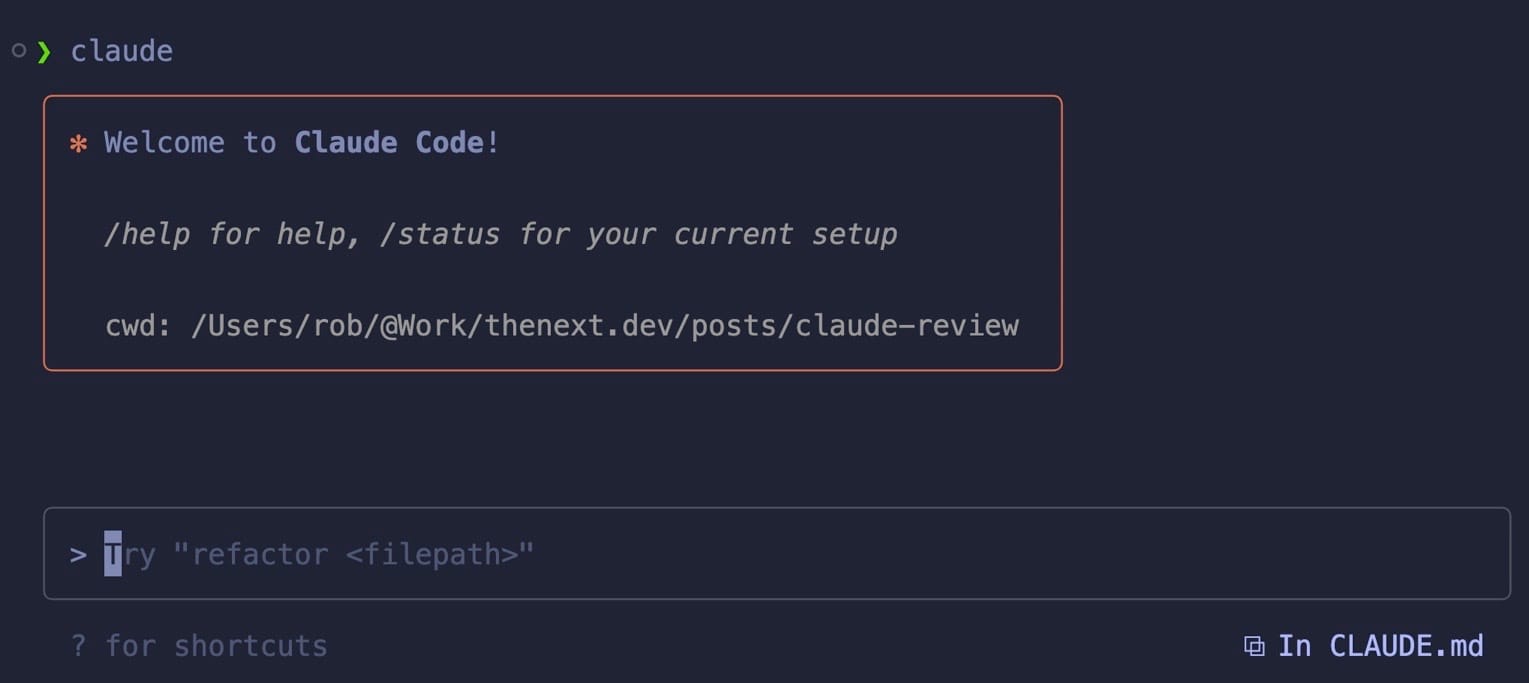
Task: Click the "?" shortcuts symbol
Action: pos(79,646)
